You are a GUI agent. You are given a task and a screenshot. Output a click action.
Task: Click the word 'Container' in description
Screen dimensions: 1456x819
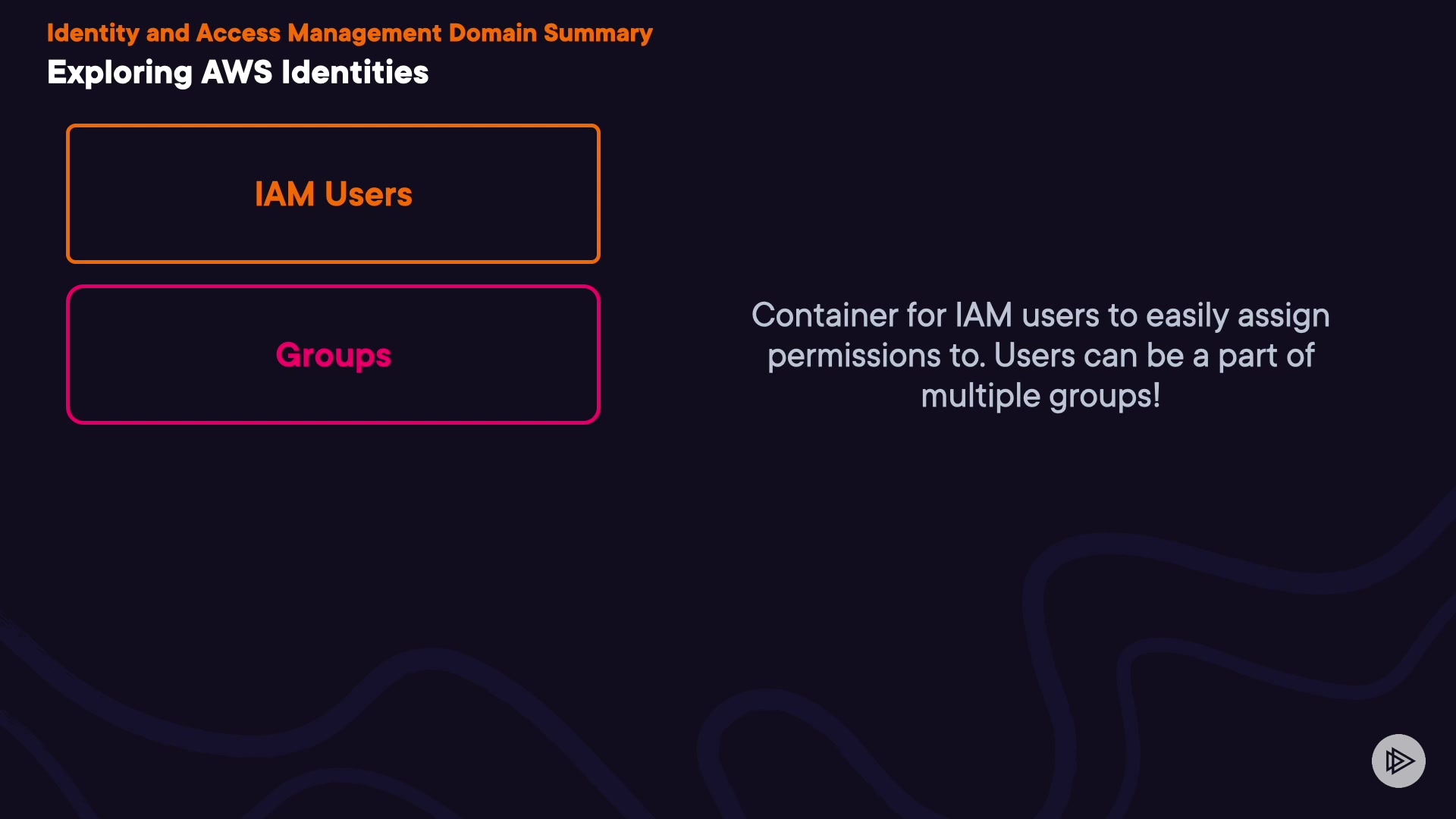click(824, 315)
